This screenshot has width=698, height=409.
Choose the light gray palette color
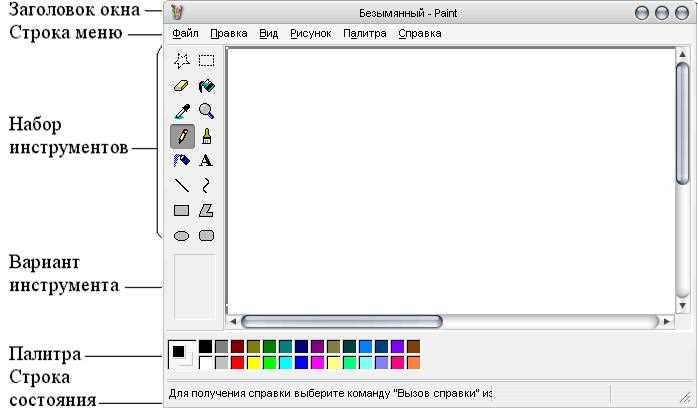pyautogui.click(x=221, y=362)
